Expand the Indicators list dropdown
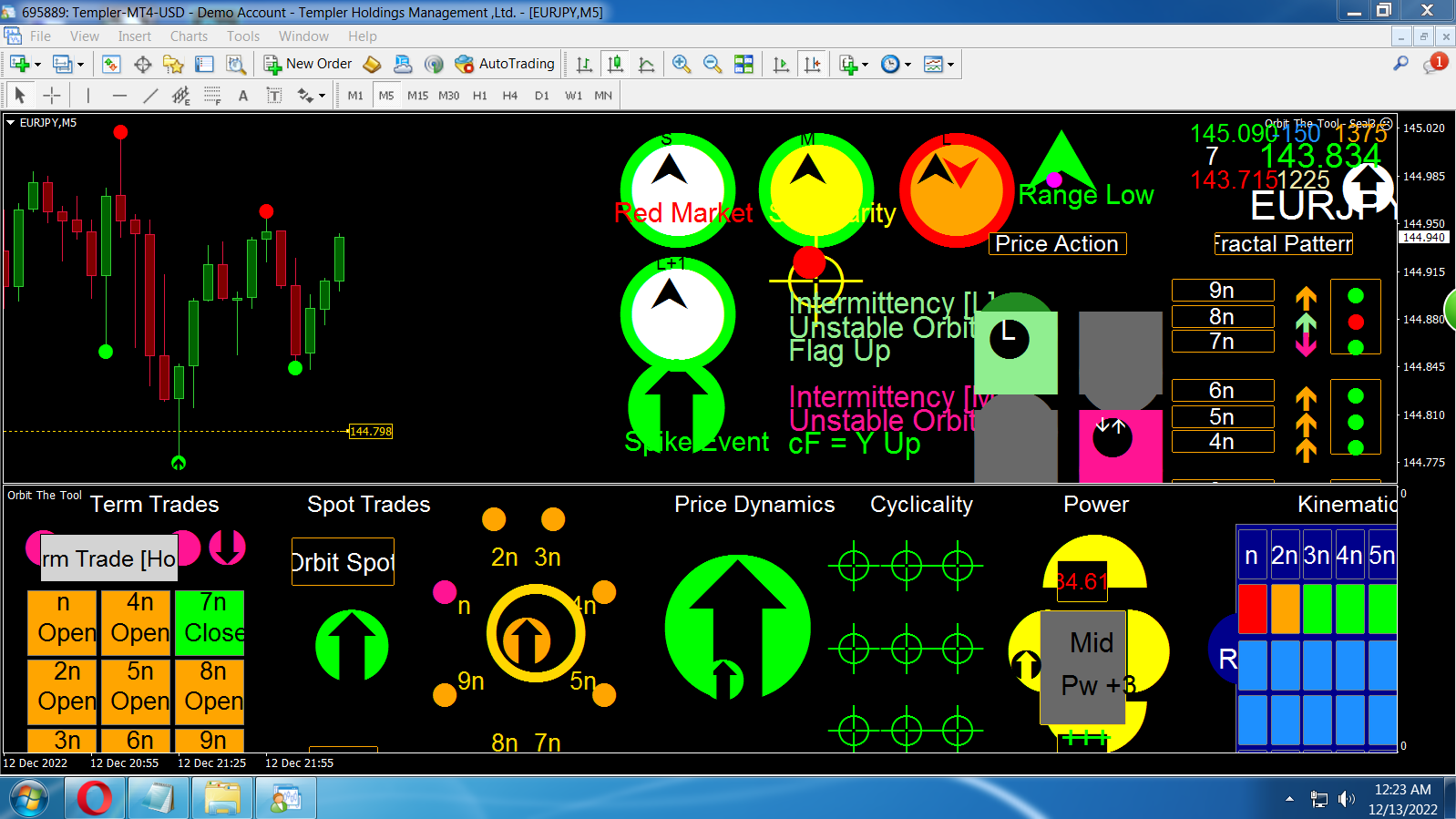This screenshot has height=819, width=1456. coord(865,64)
